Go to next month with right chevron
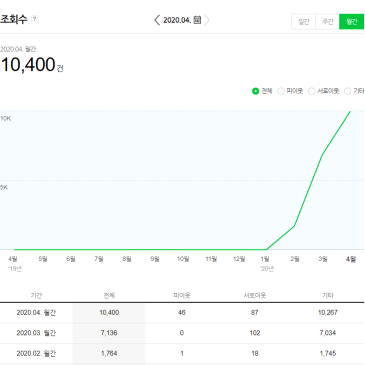Viewport: 365px width, 365px height. pyautogui.click(x=207, y=20)
